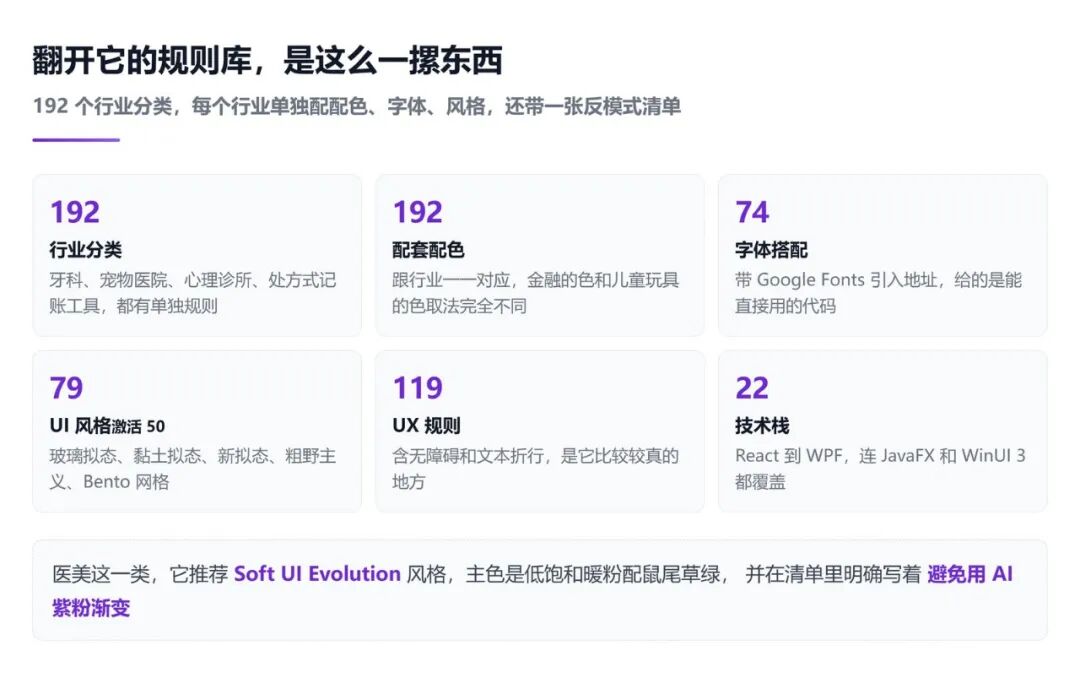1080x678 pixels.
Task: Click the number 192 above 行业分类
Action: click(x=74, y=212)
